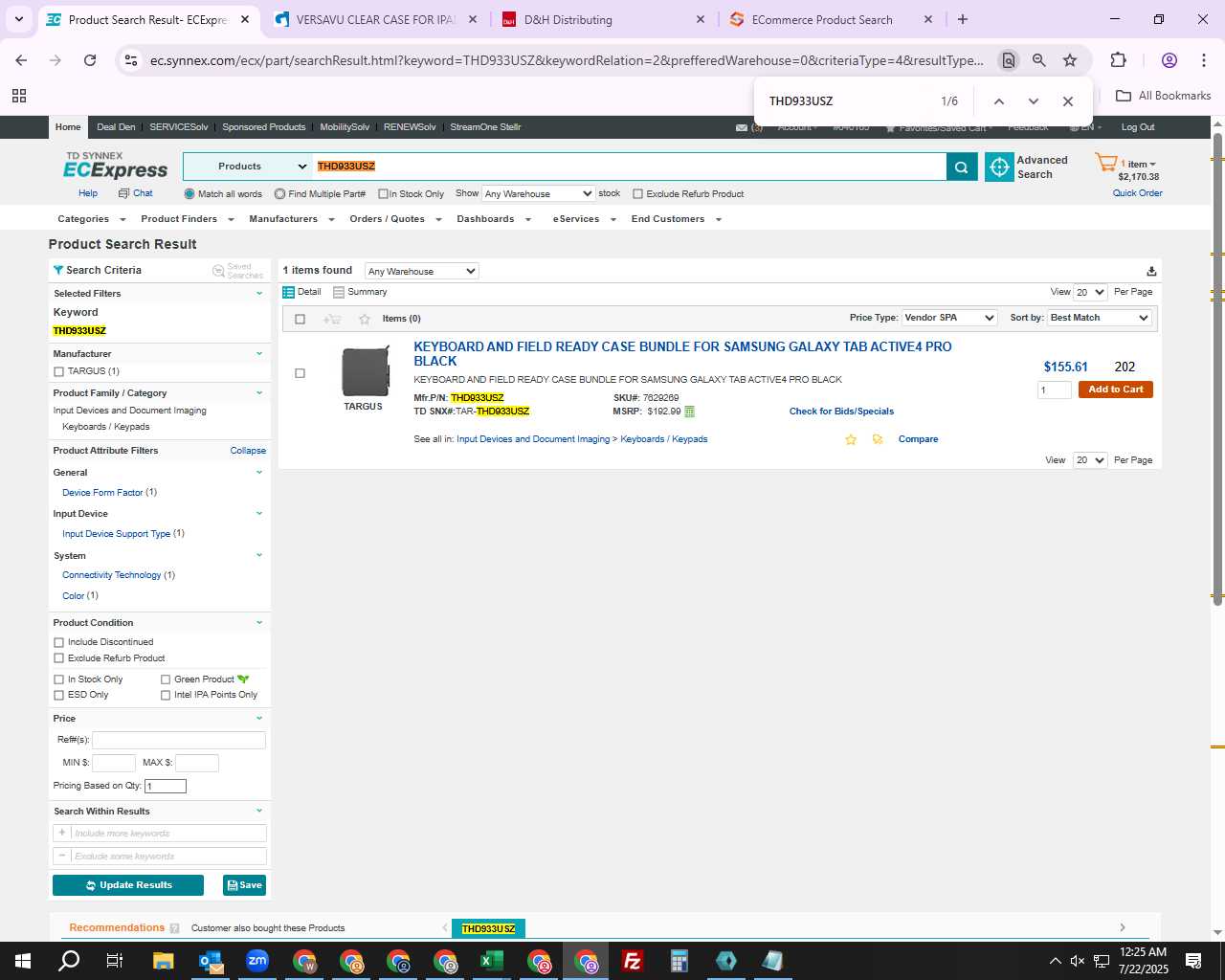Open Deal Den top navigation tab

(116, 127)
